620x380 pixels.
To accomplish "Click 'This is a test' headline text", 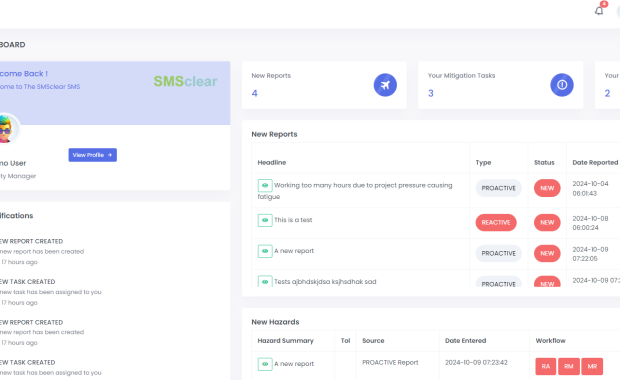I will click(293, 220).
